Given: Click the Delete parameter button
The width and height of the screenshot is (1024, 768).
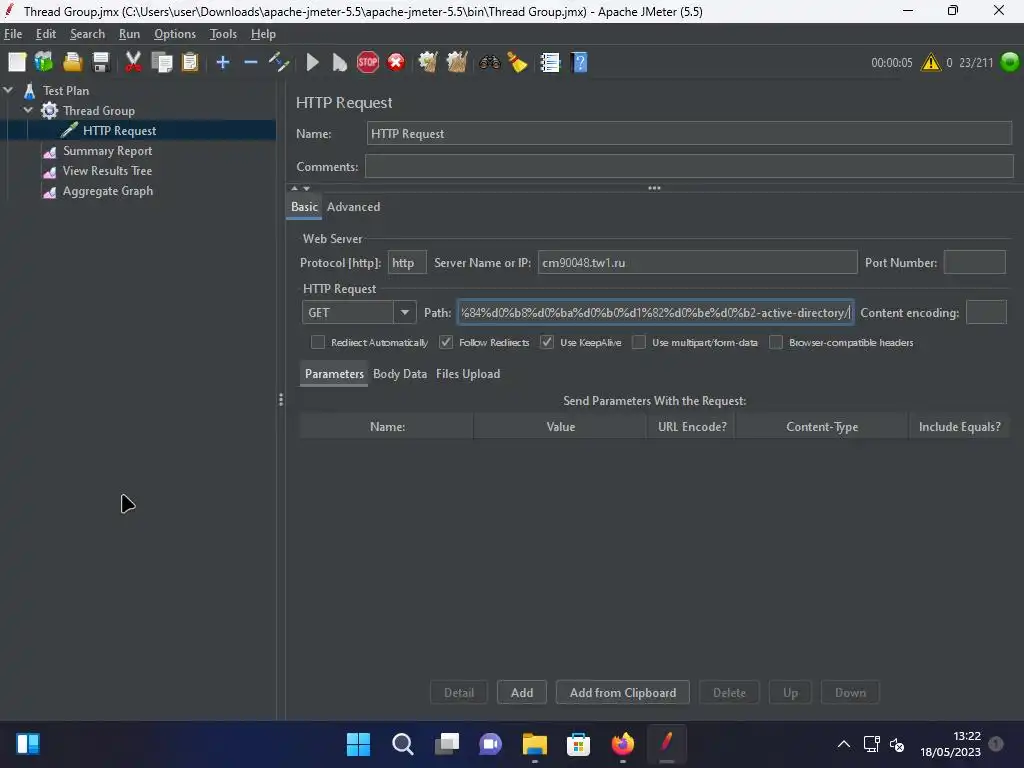Looking at the screenshot, I should pos(729,692).
